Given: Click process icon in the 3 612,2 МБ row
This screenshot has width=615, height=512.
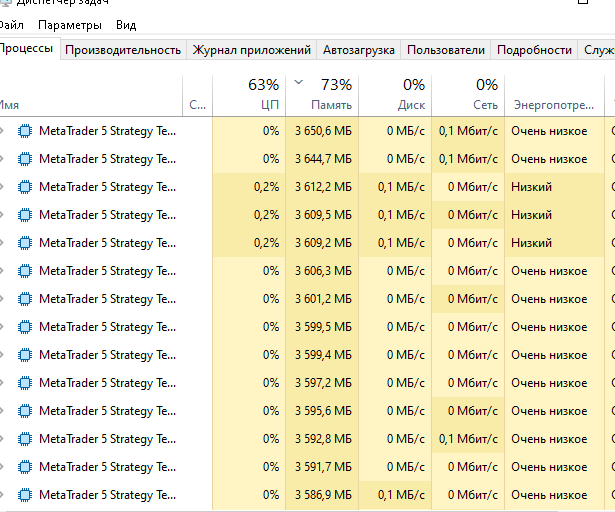Looking at the screenshot, I should 25,187.
